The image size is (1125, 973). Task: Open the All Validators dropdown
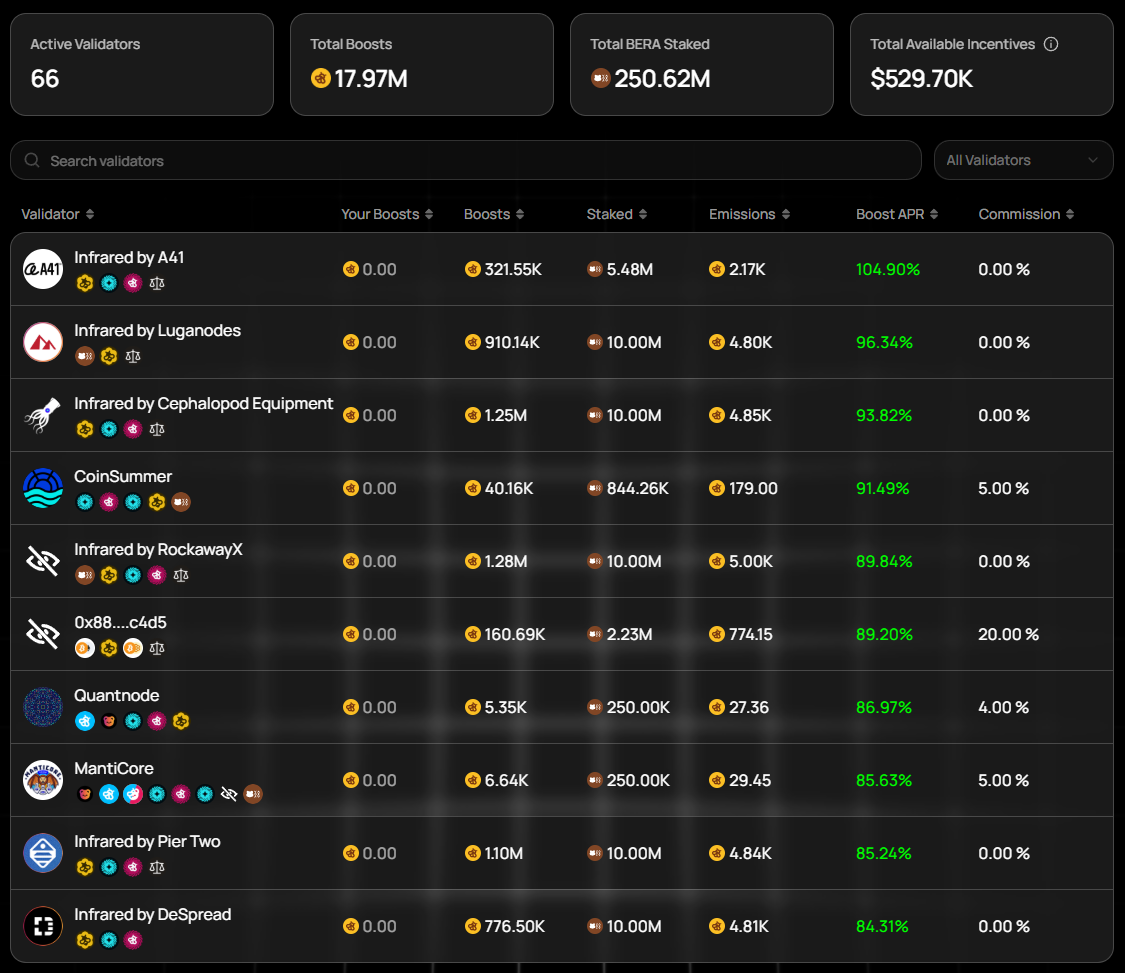[1023, 160]
